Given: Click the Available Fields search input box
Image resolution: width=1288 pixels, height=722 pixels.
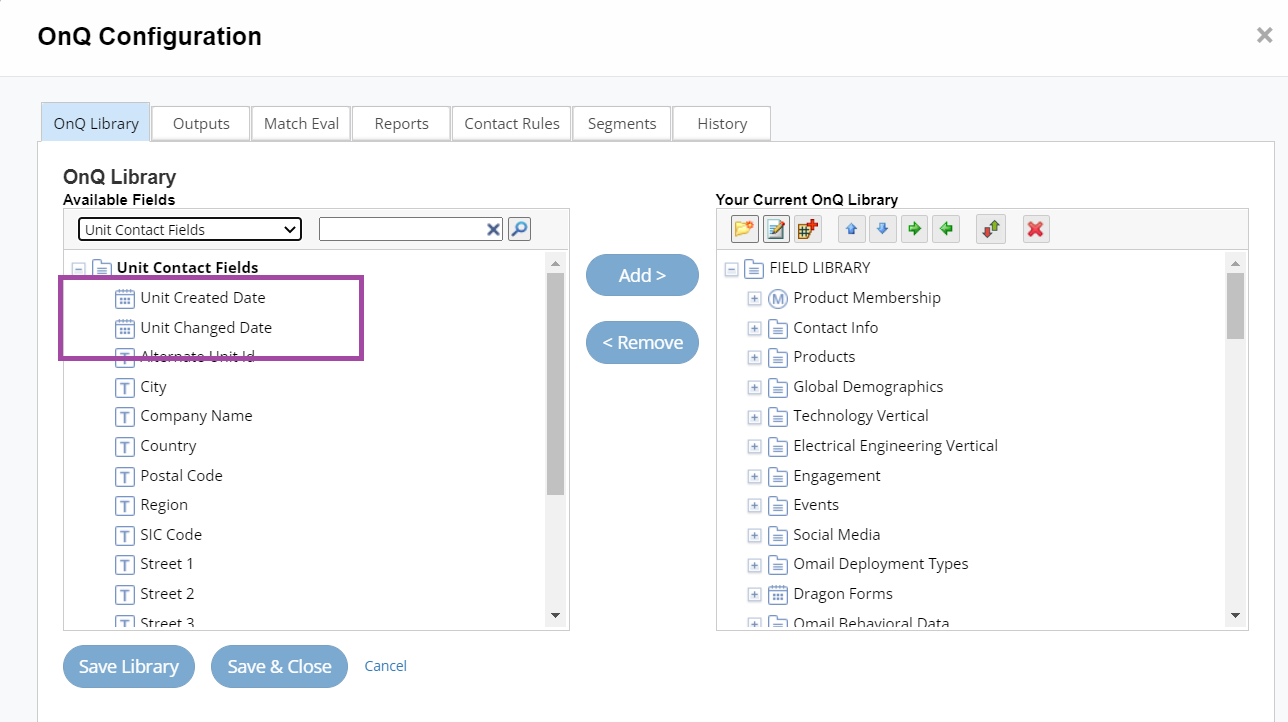Looking at the screenshot, I should pos(401,229).
